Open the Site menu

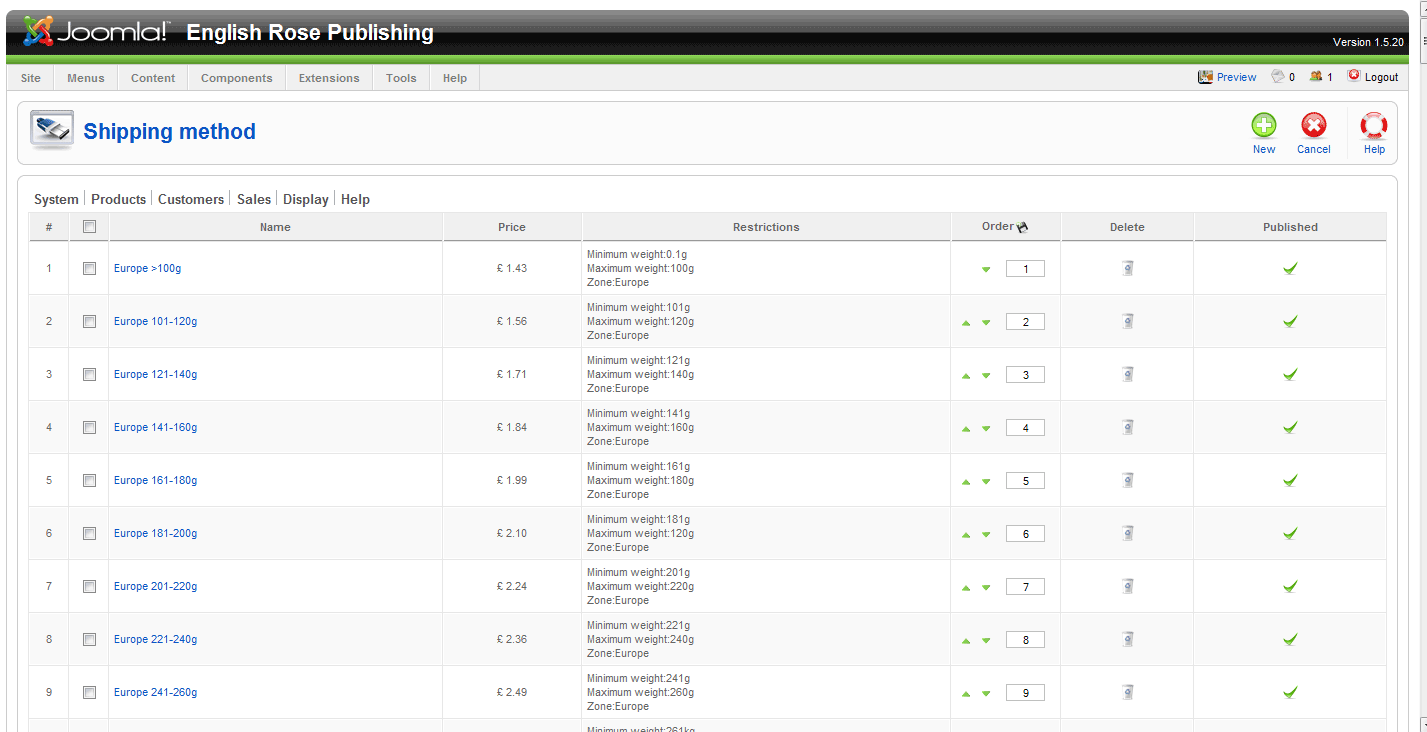(x=31, y=78)
